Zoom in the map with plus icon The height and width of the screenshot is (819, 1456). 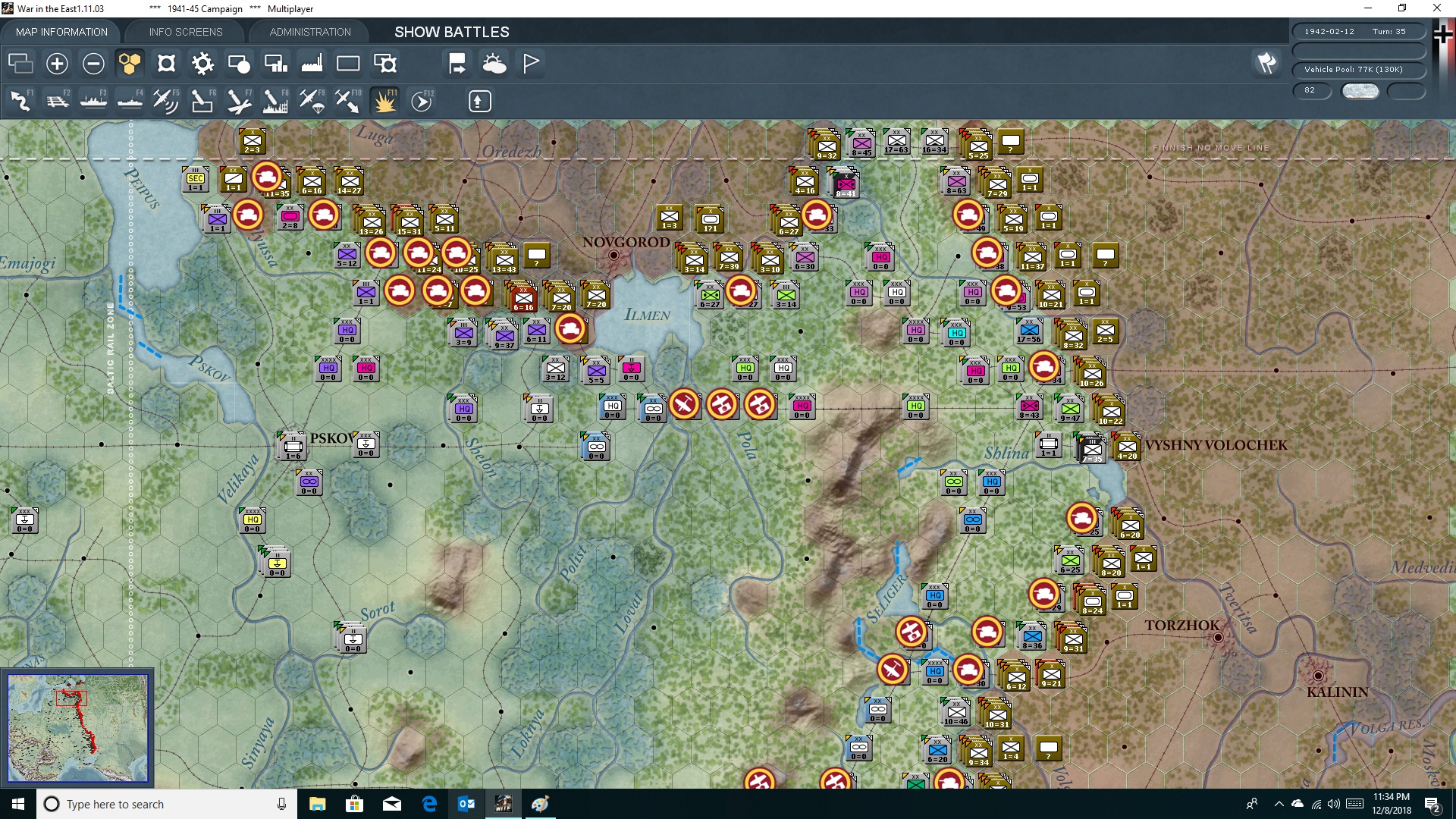[57, 64]
